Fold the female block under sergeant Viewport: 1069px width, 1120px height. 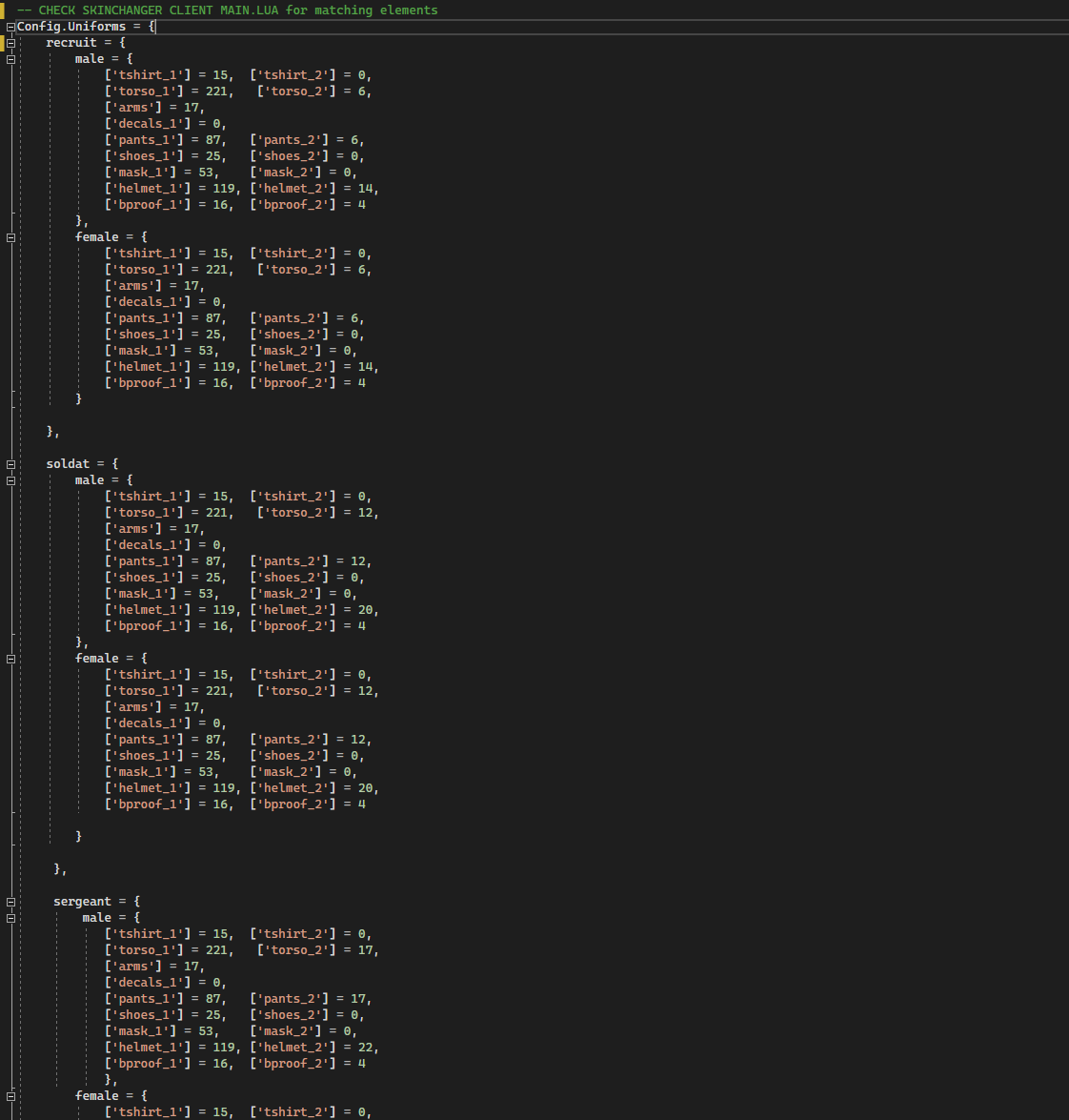(x=10, y=1096)
